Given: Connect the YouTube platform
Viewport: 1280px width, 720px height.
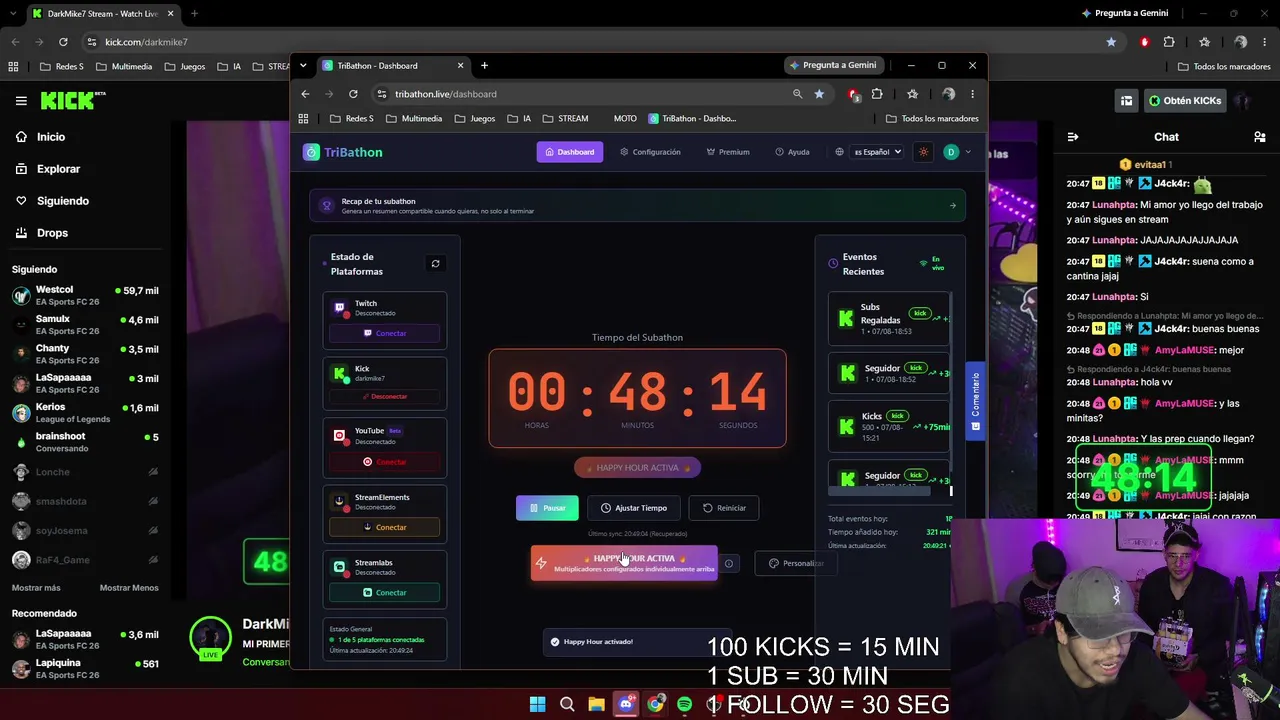Looking at the screenshot, I should tap(385, 462).
